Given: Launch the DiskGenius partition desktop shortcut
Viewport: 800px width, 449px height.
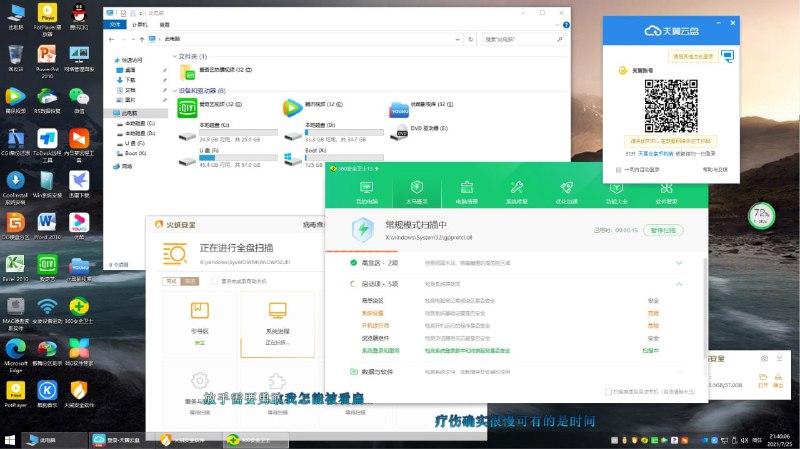Looking at the screenshot, I should (15, 227).
